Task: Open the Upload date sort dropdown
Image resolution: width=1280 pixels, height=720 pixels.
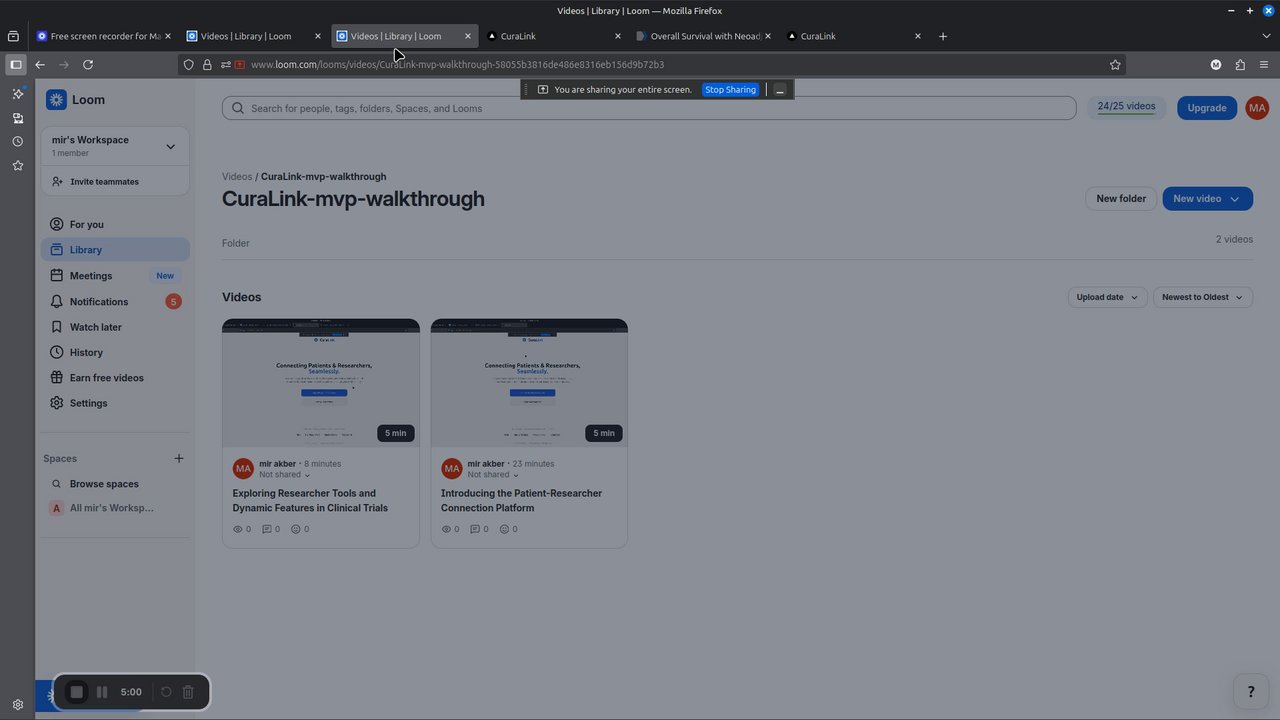Action: pos(1107,297)
